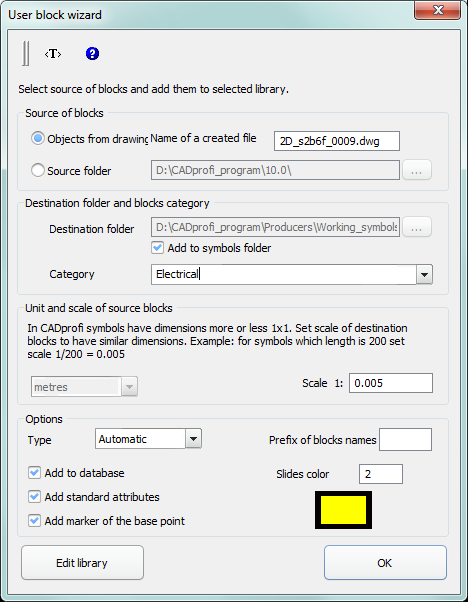Toggle Add standard attributes checkbox
The image size is (468, 602).
tap(34, 497)
